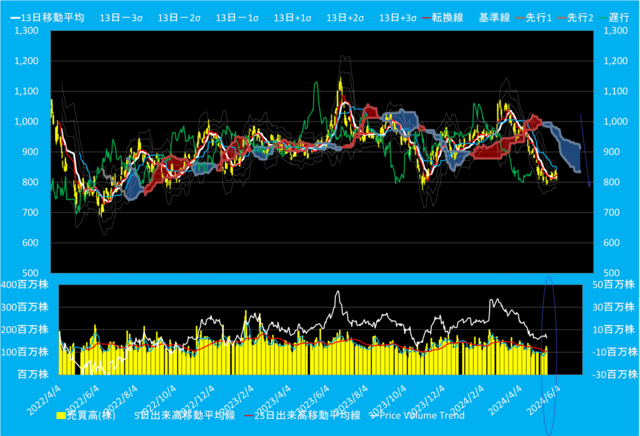The width and height of the screenshot is (640, 436).
Task: Click the 2022/4/4 date axis label
Action: pos(44,400)
